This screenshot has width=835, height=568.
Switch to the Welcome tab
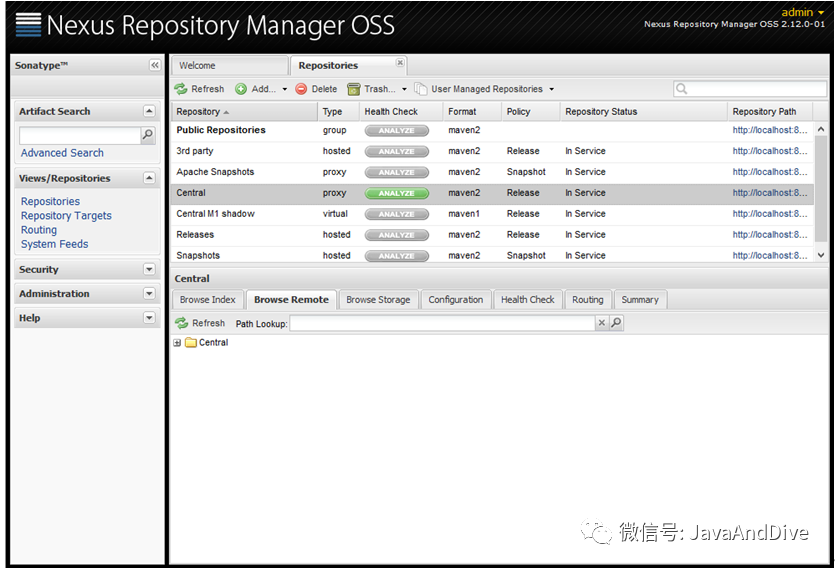click(x=197, y=66)
